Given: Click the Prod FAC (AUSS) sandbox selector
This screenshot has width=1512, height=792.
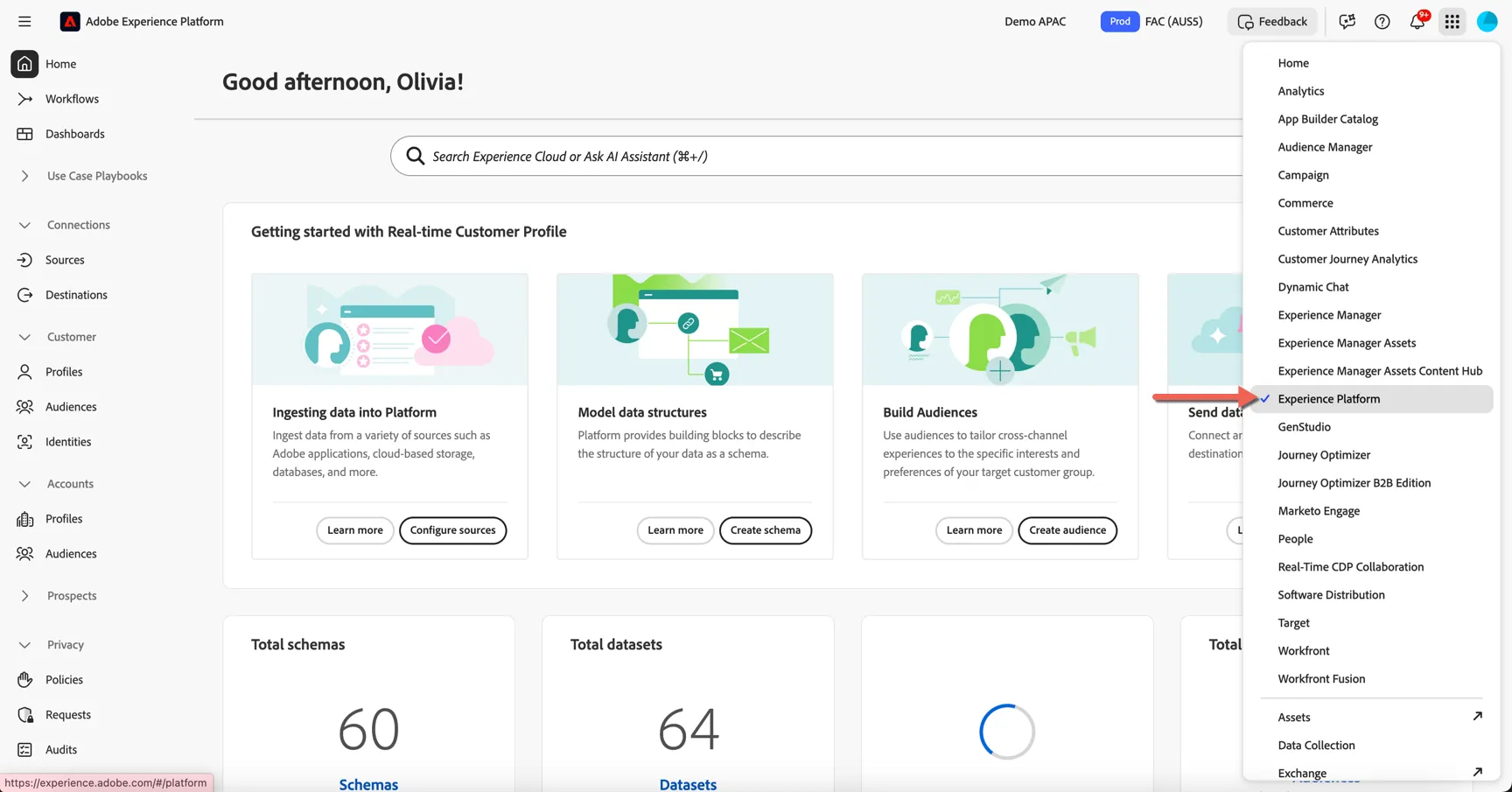Looking at the screenshot, I should 1151,22.
